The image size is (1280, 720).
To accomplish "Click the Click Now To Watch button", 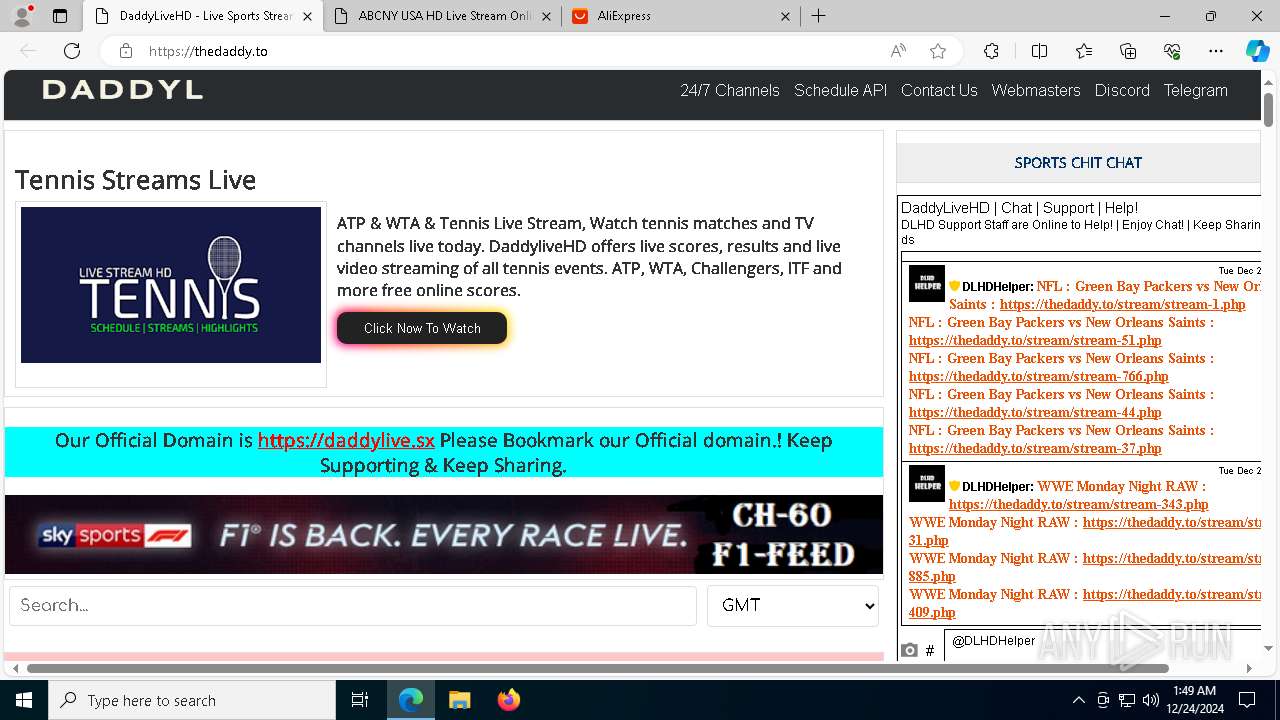I will point(422,328).
